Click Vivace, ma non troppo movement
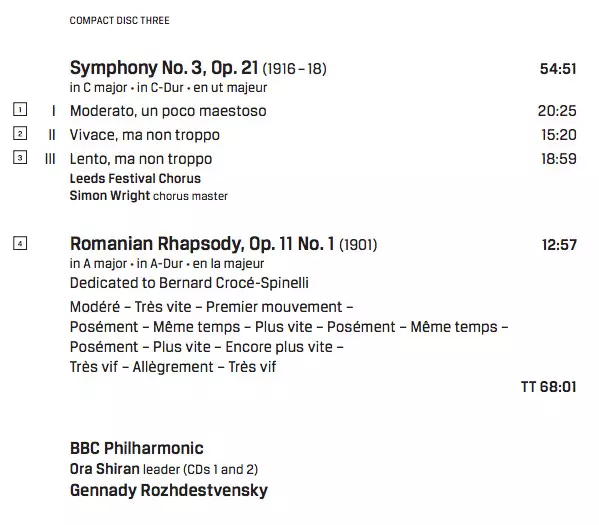The image size is (599, 525). [145, 135]
